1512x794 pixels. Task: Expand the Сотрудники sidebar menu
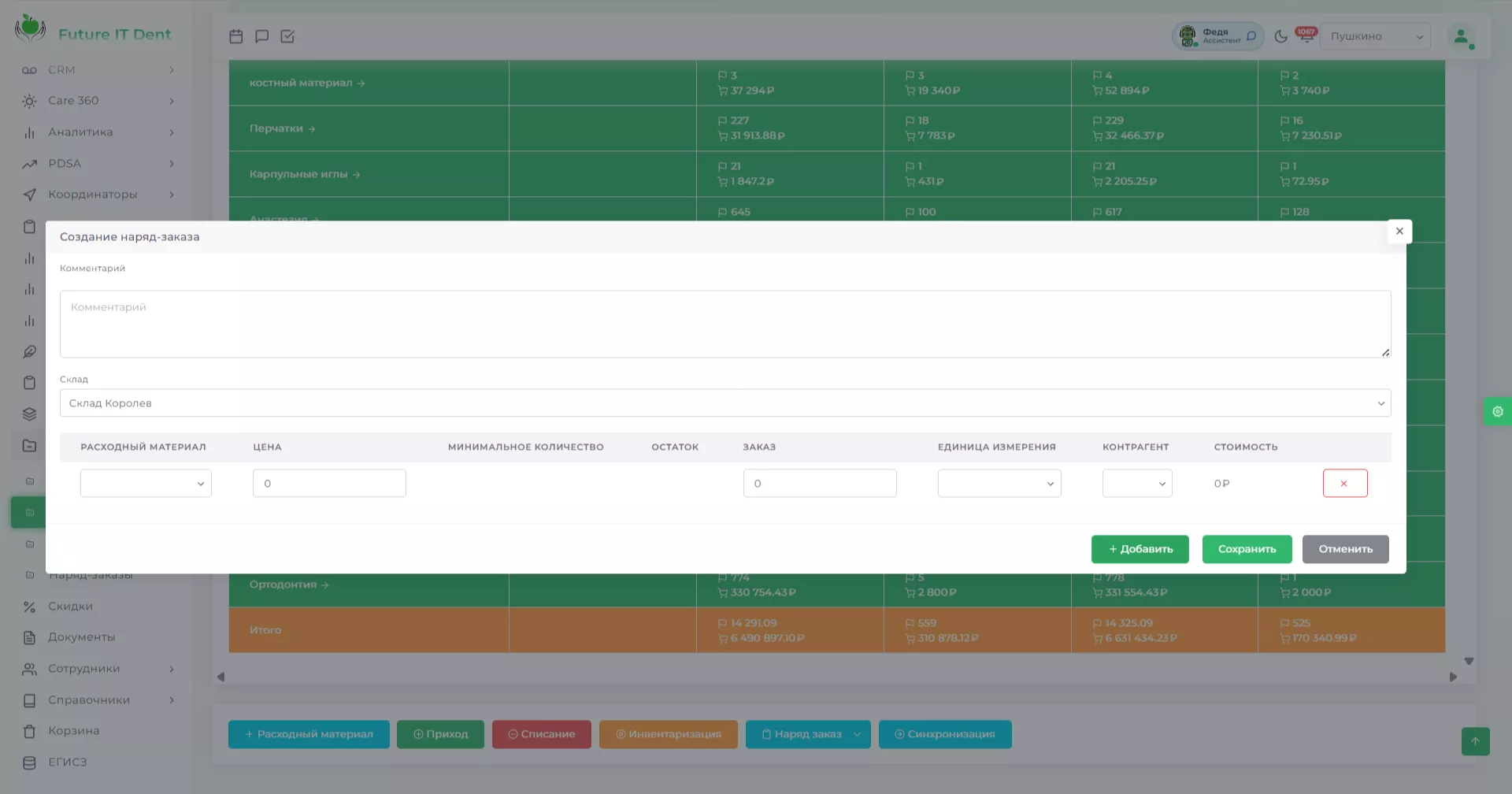[98, 669]
